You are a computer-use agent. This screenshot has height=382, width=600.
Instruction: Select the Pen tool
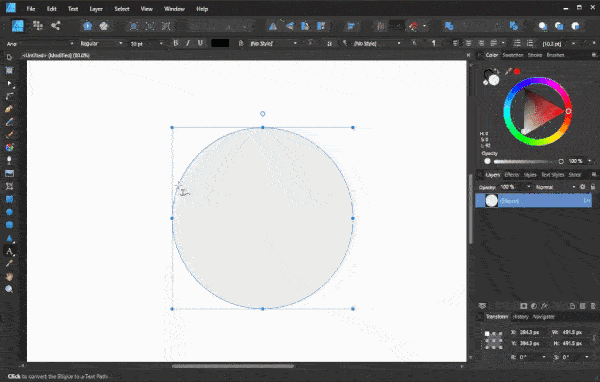(x=10, y=109)
